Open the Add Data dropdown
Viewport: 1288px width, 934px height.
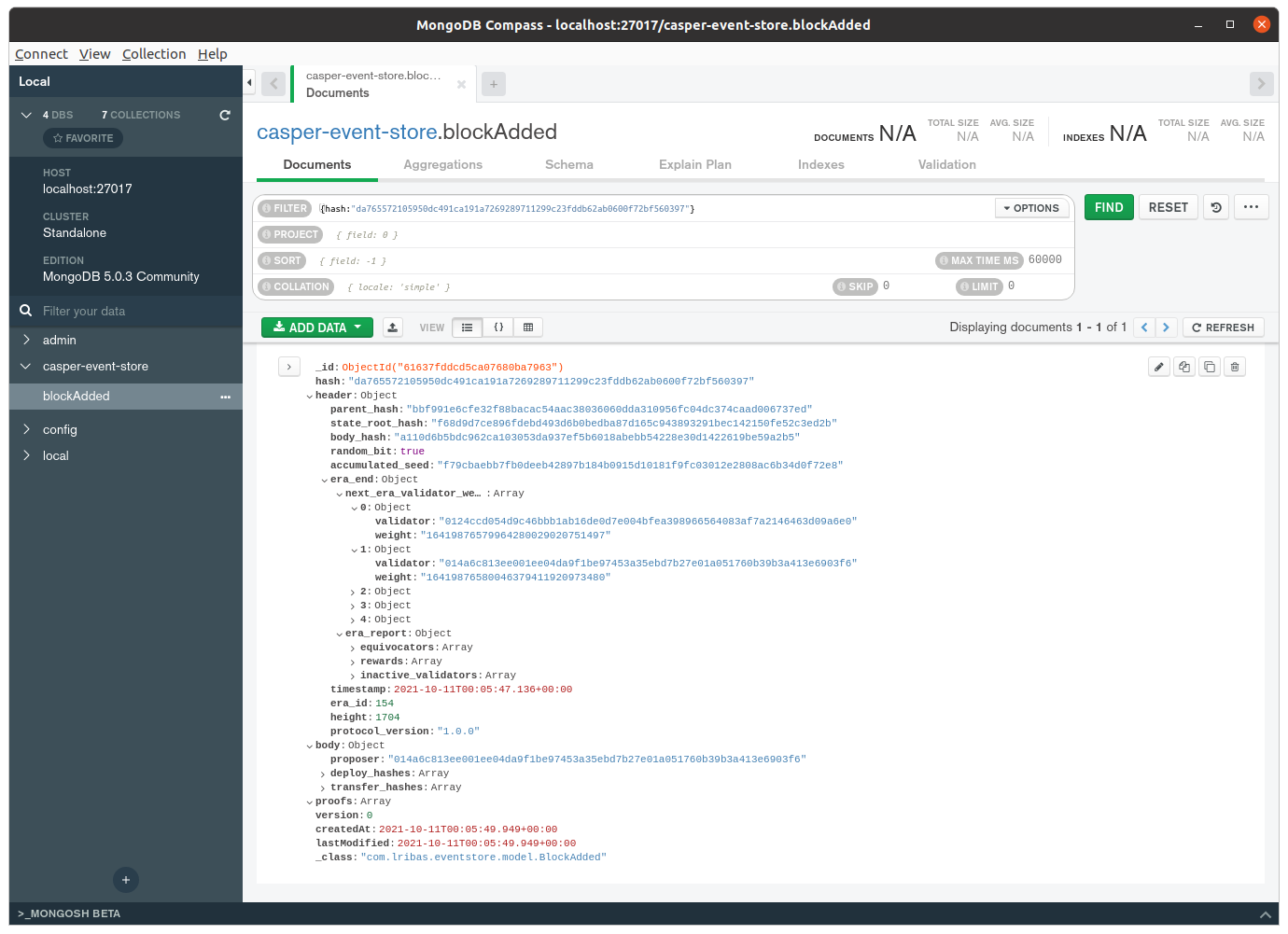pos(317,328)
